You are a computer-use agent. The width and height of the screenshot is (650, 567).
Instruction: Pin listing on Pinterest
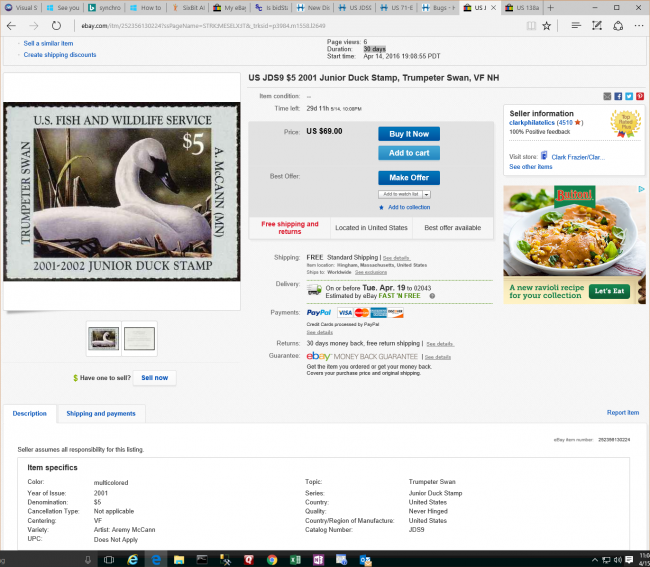pyautogui.click(x=640, y=96)
